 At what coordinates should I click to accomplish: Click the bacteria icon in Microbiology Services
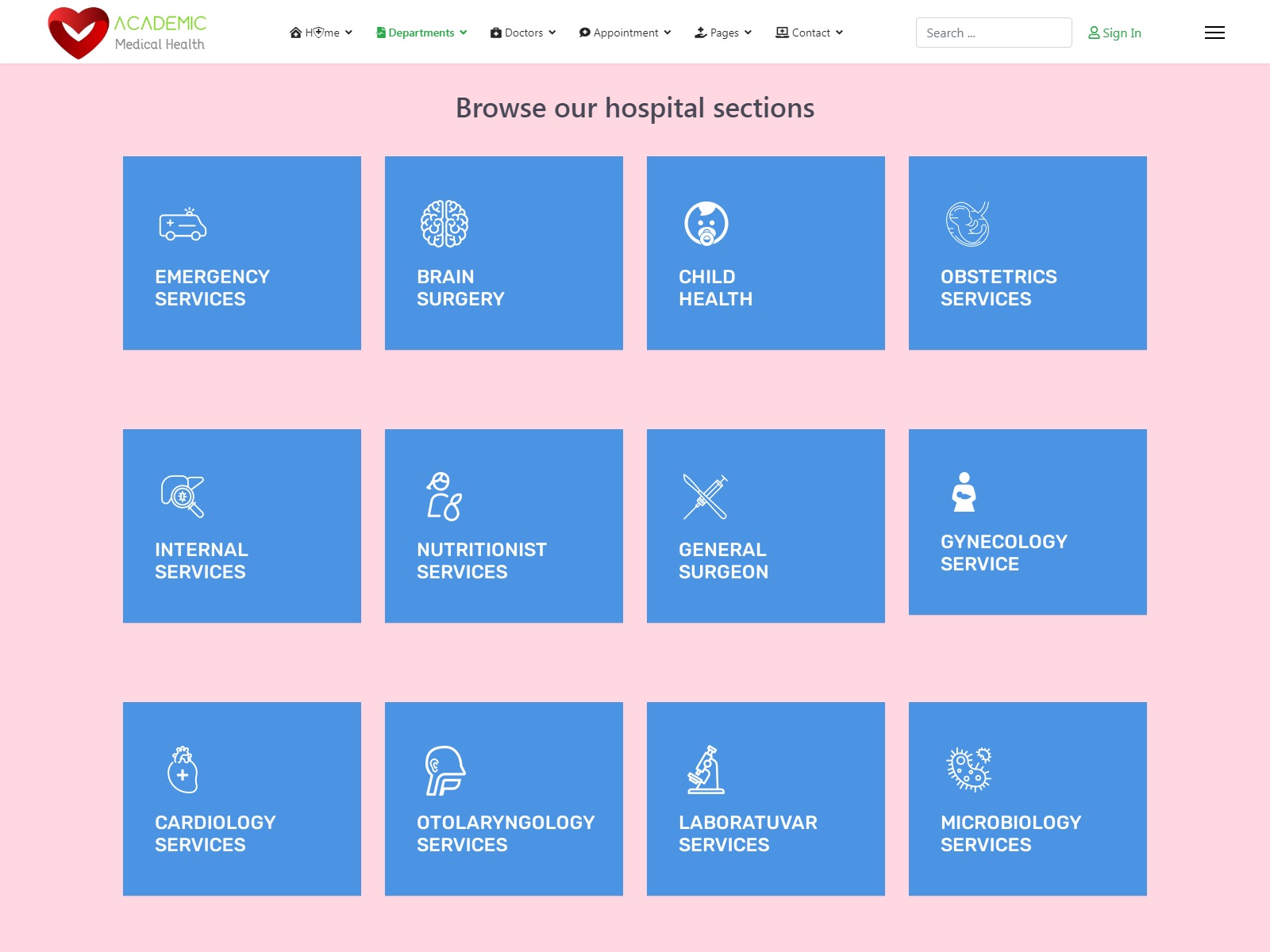tap(968, 770)
